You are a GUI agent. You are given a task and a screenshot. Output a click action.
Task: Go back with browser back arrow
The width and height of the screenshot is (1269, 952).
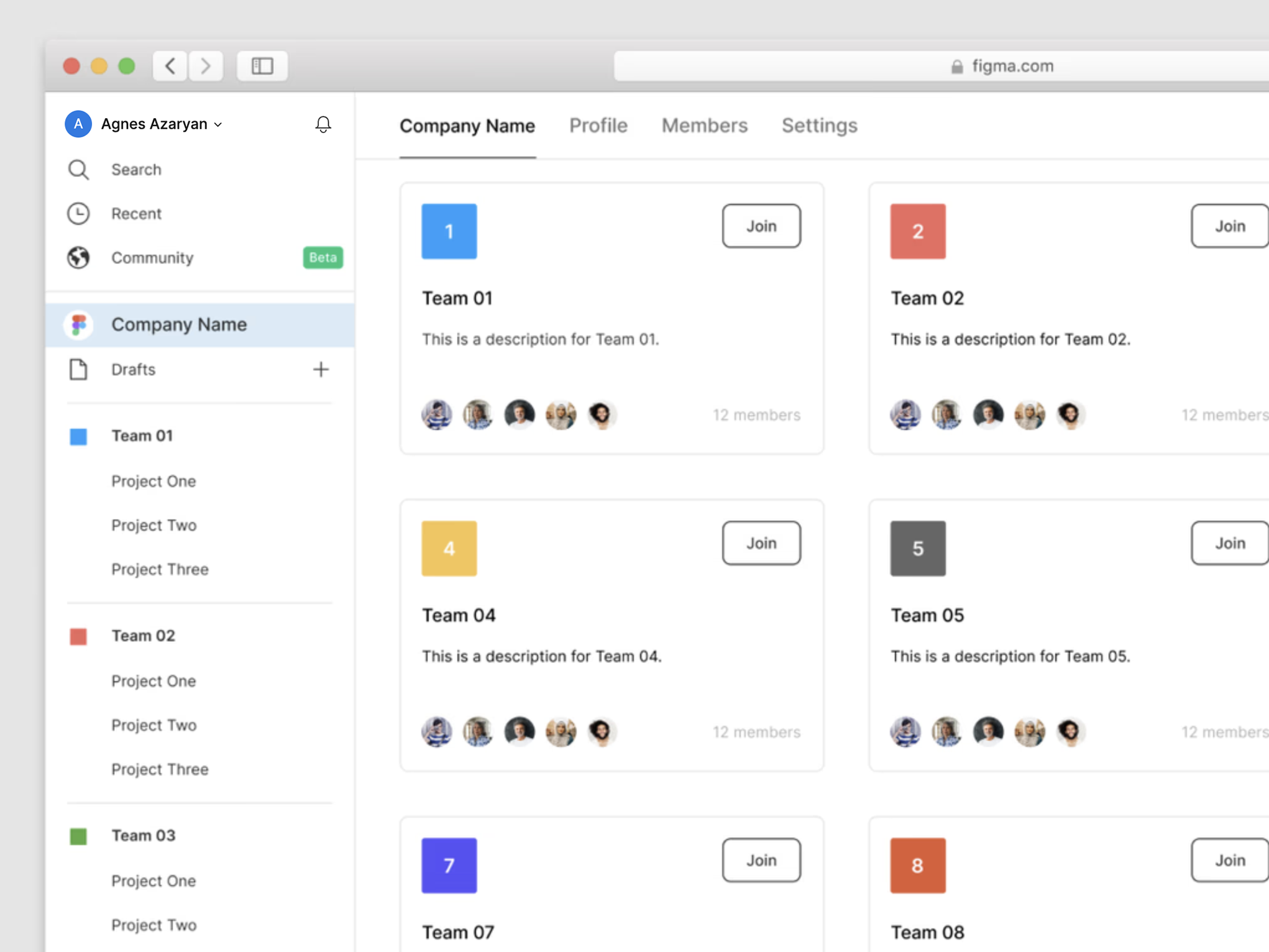[x=170, y=66]
